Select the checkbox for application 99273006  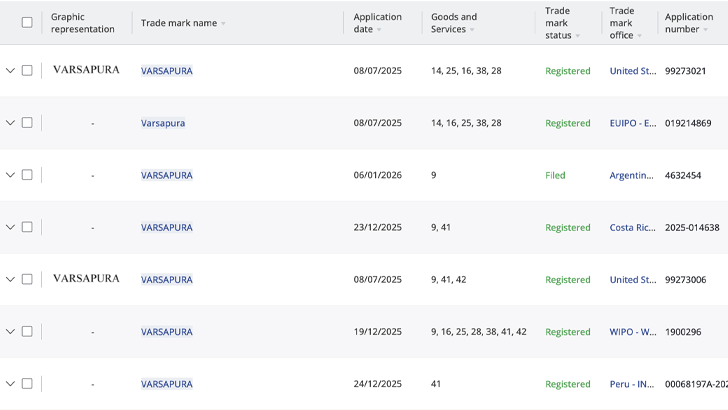(27, 279)
